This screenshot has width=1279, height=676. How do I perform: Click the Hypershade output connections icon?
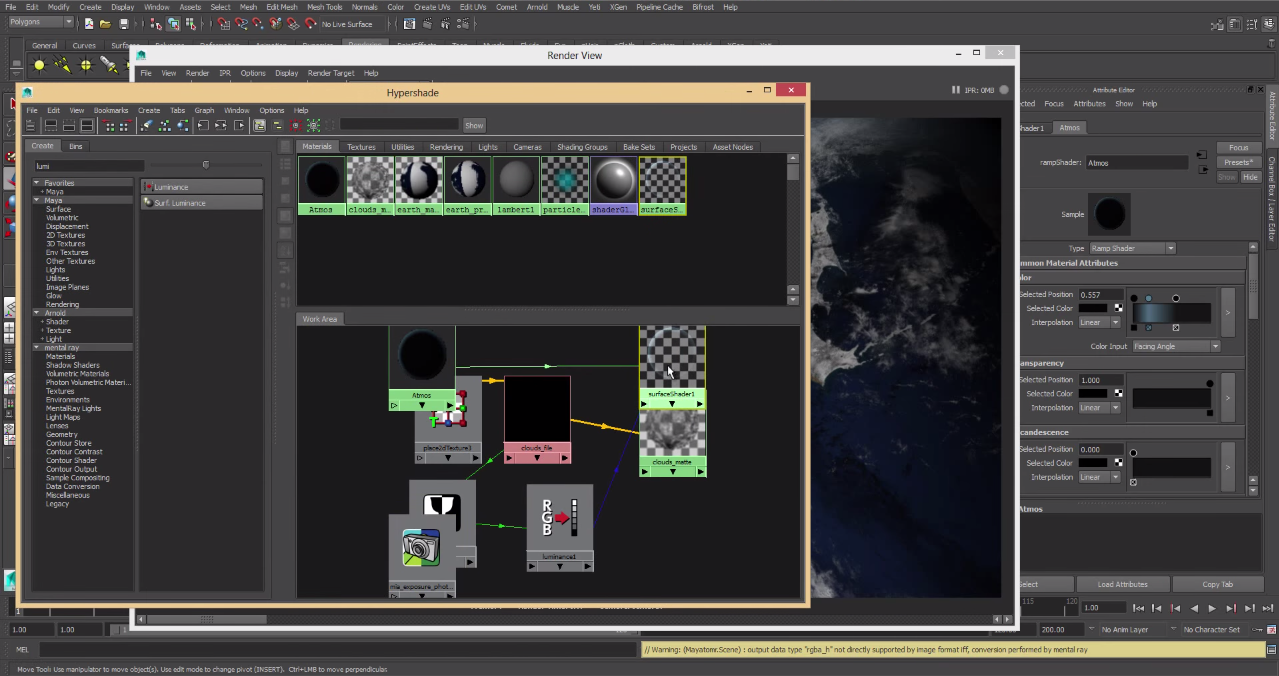point(239,125)
